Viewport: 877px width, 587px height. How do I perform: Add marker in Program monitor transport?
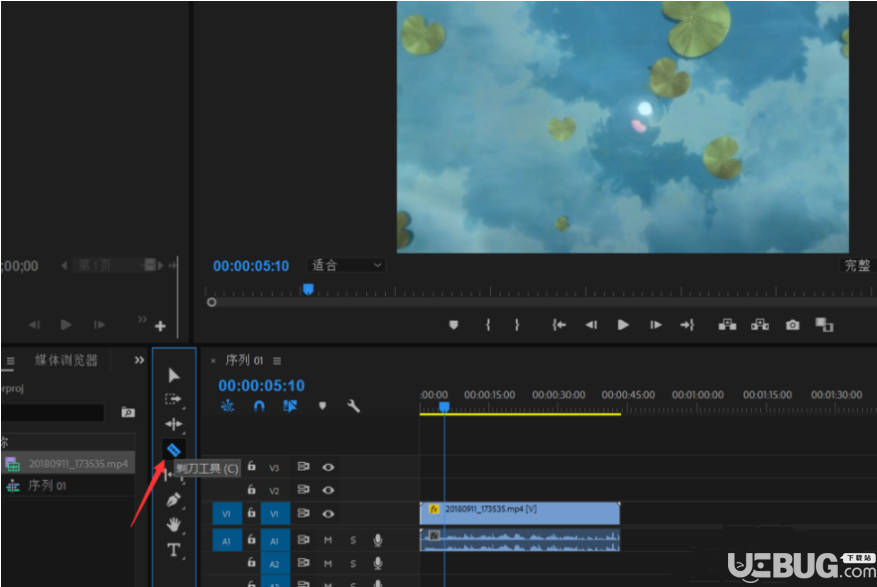454,325
